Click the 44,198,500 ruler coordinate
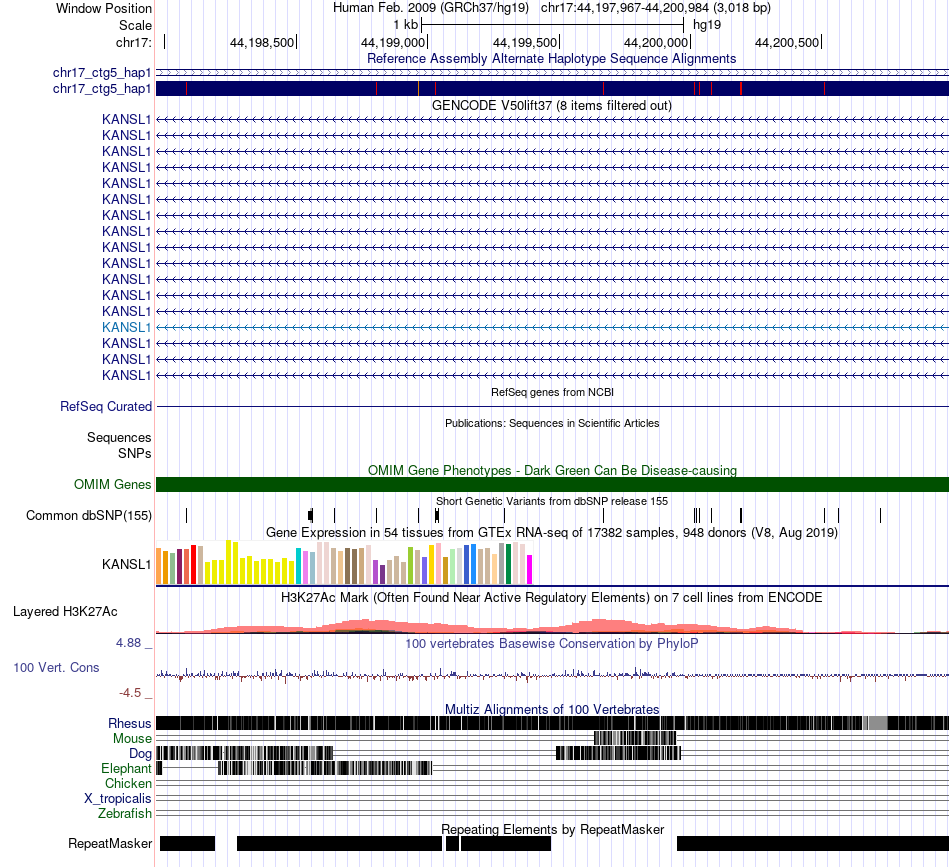The image size is (950, 867). (262, 43)
